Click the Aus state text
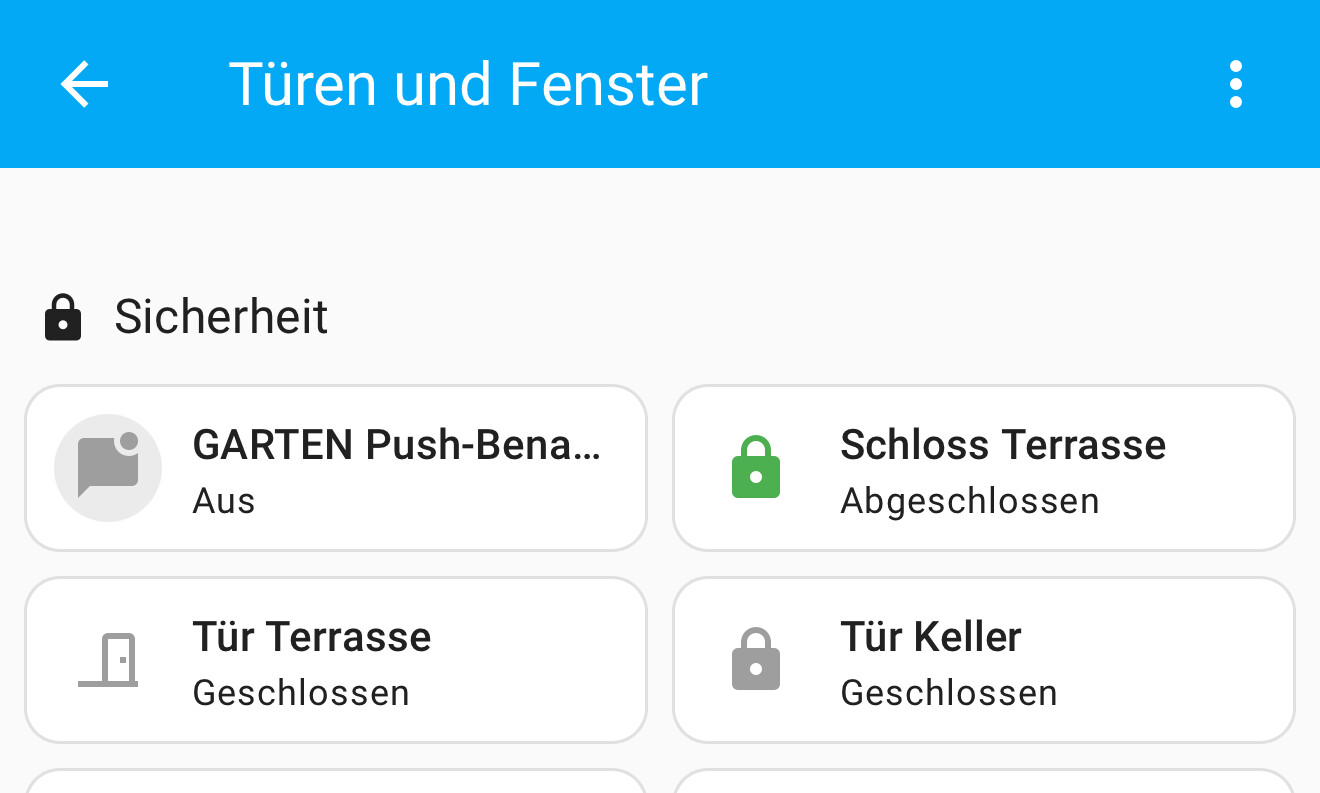This screenshot has height=793, width=1320. point(224,501)
